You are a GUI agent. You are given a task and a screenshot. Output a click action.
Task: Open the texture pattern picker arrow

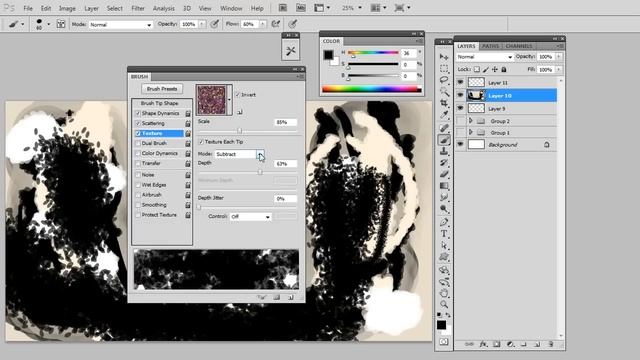pos(229,100)
